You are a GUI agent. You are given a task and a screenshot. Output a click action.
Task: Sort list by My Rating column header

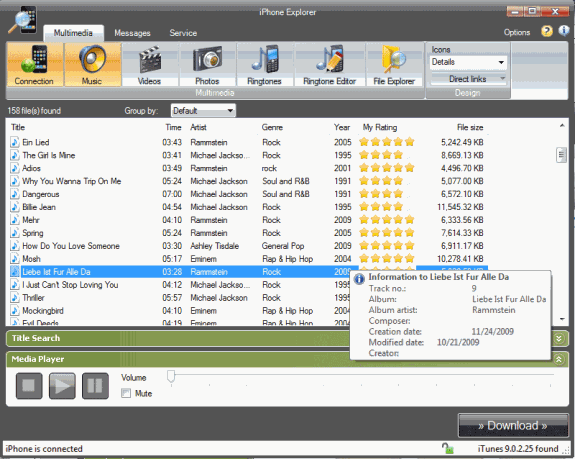point(380,127)
